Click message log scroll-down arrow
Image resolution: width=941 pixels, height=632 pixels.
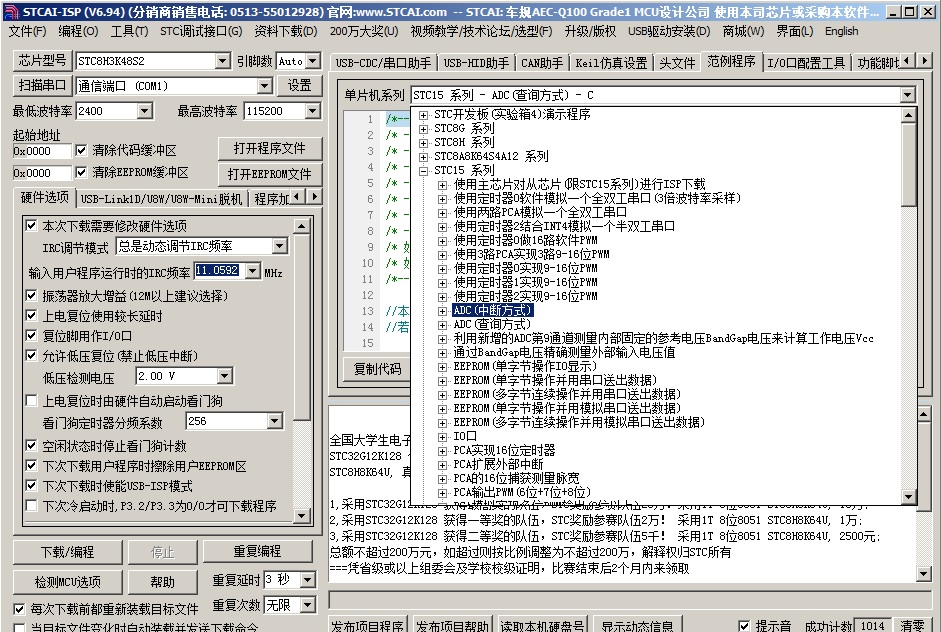924,574
